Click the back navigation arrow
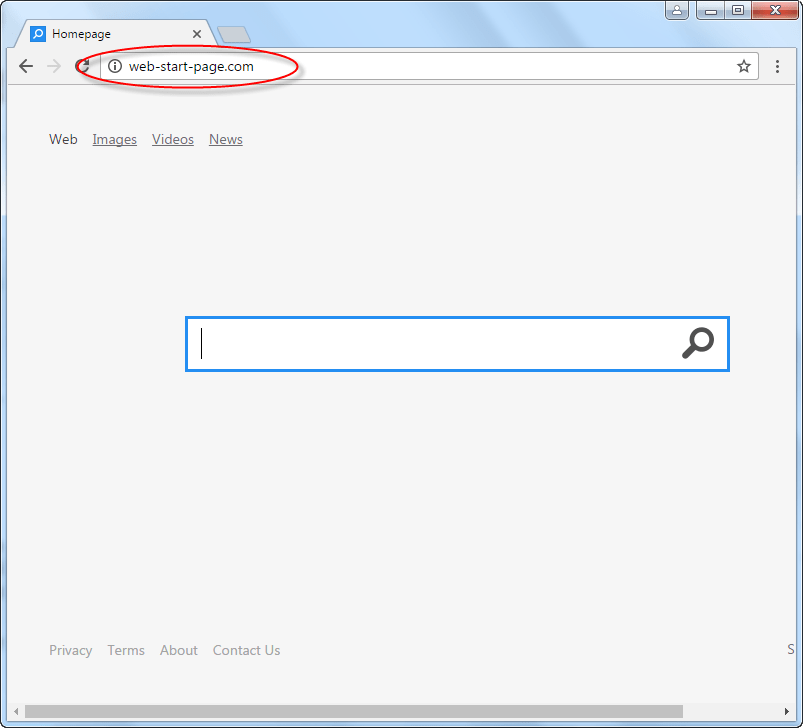 26,67
